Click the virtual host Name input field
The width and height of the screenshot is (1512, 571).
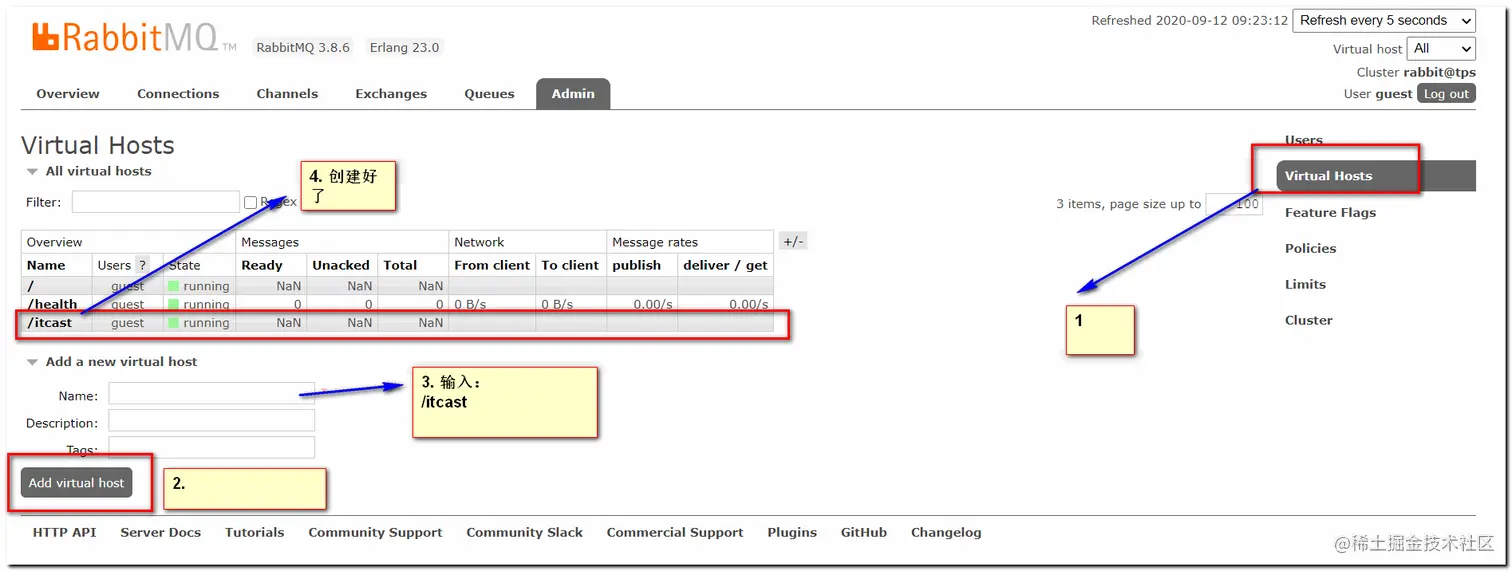pos(211,395)
